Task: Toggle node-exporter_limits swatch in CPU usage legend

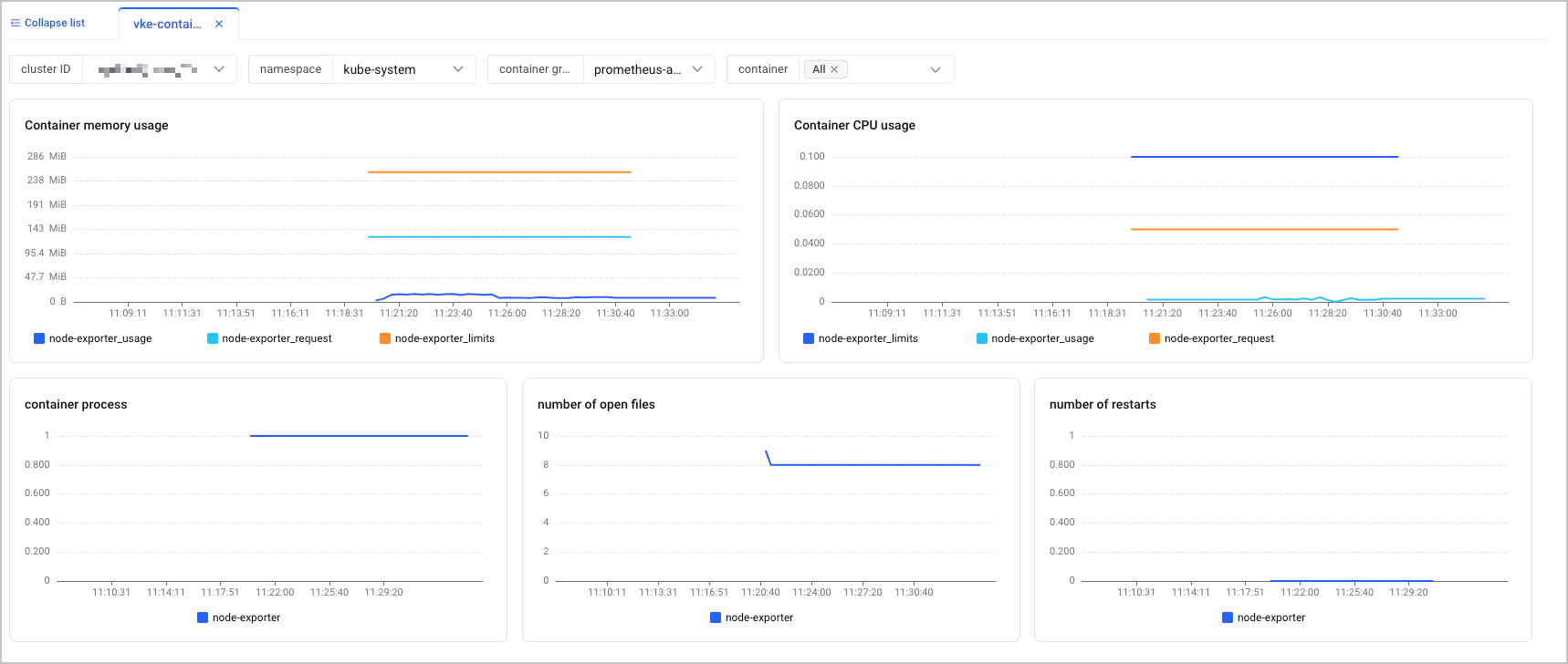Action: (809, 338)
